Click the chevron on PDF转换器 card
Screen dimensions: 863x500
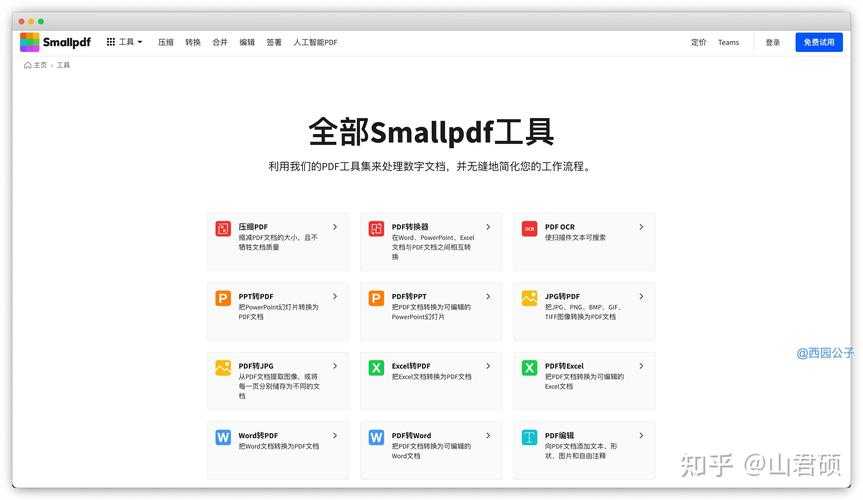pyautogui.click(x=488, y=227)
